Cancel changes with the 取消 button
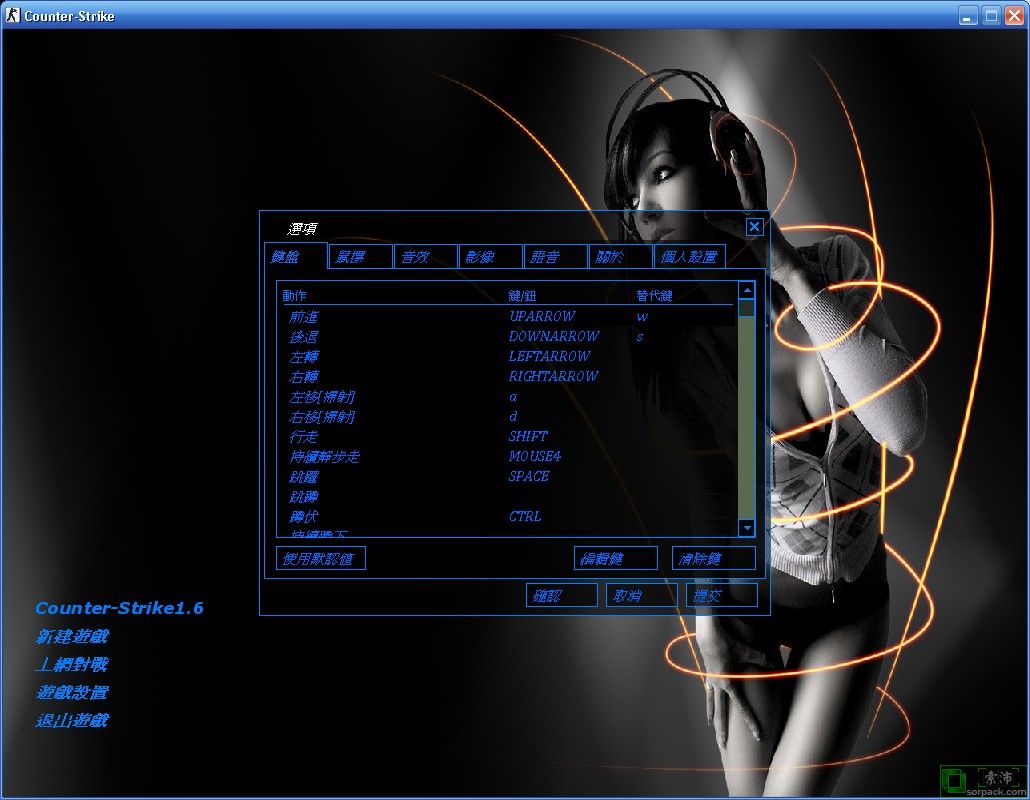 (x=641, y=595)
